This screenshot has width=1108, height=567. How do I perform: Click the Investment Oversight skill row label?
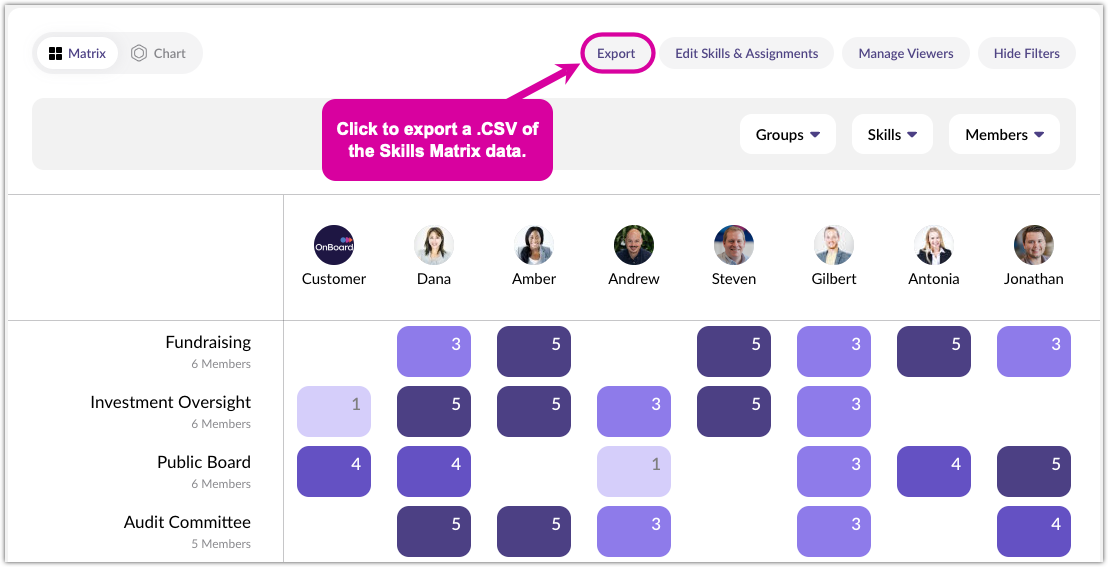[170, 402]
